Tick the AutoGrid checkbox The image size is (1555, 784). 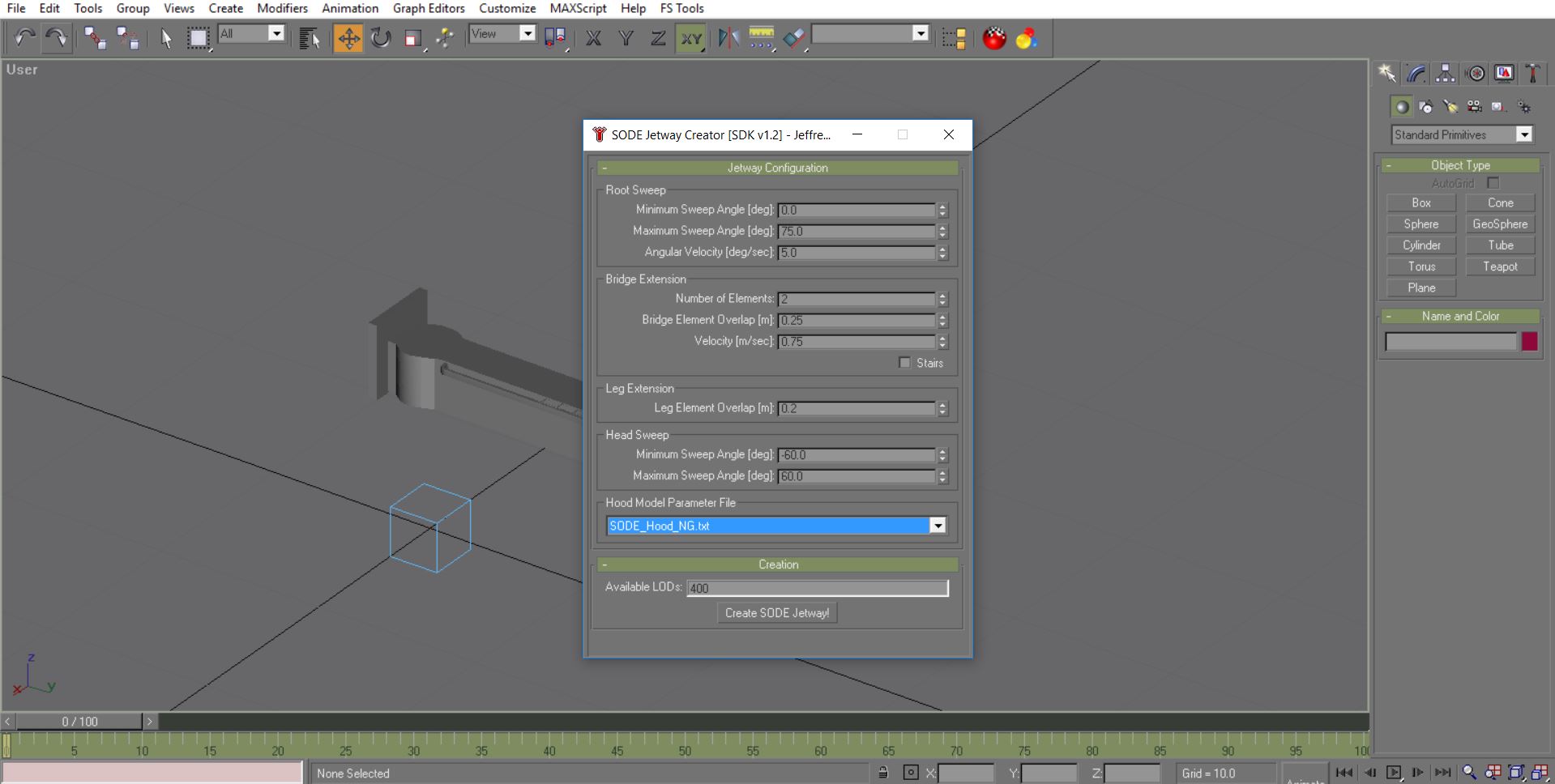coord(1493,183)
